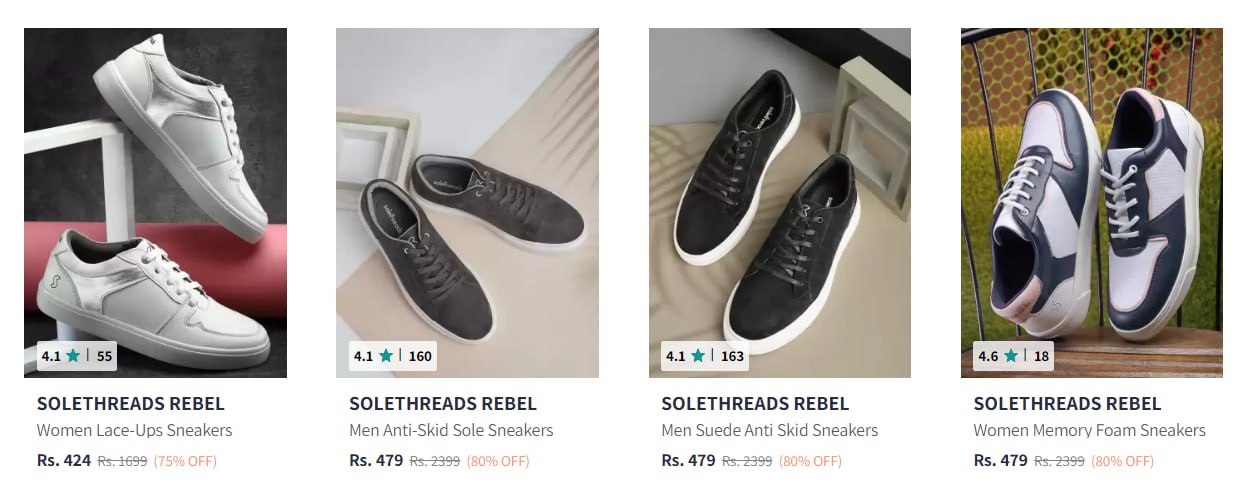1249x492 pixels.
Task: Click the struck-through Rs. 1699 price
Action: pos(122,462)
